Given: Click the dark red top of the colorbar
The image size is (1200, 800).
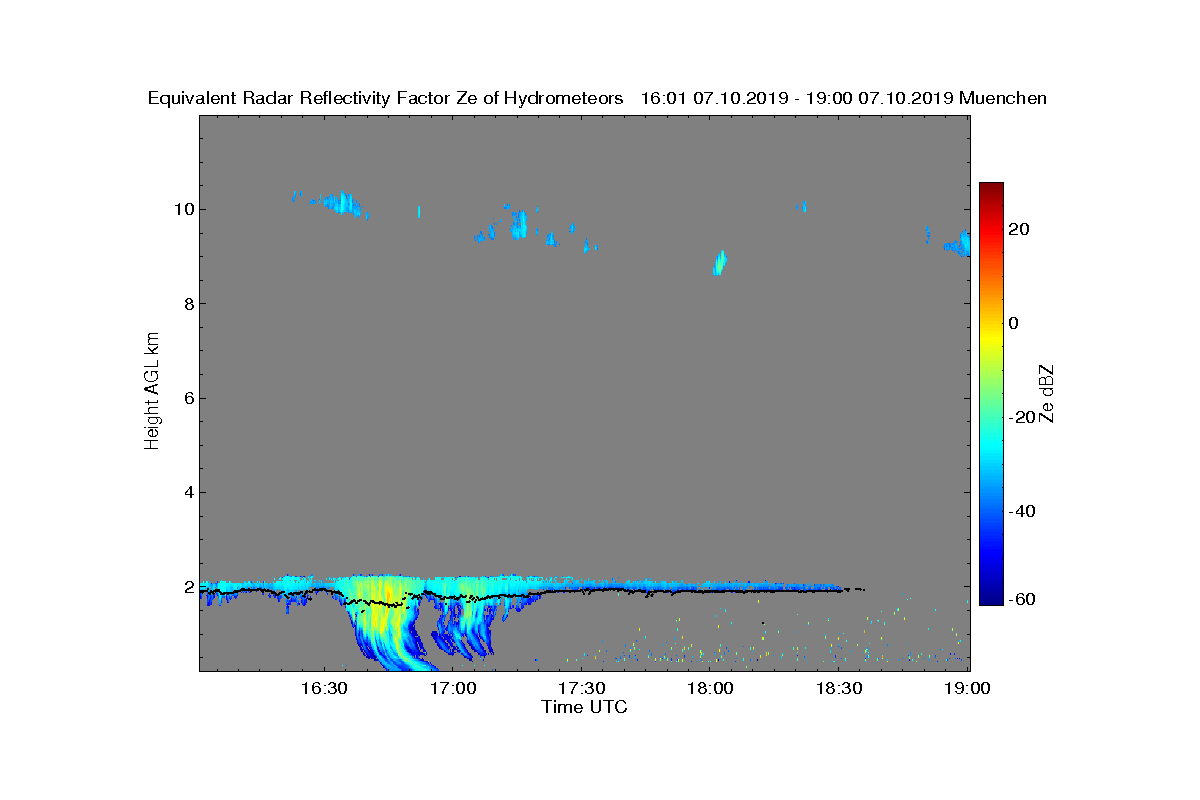Looking at the screenshot, I should tap(991, 189).
